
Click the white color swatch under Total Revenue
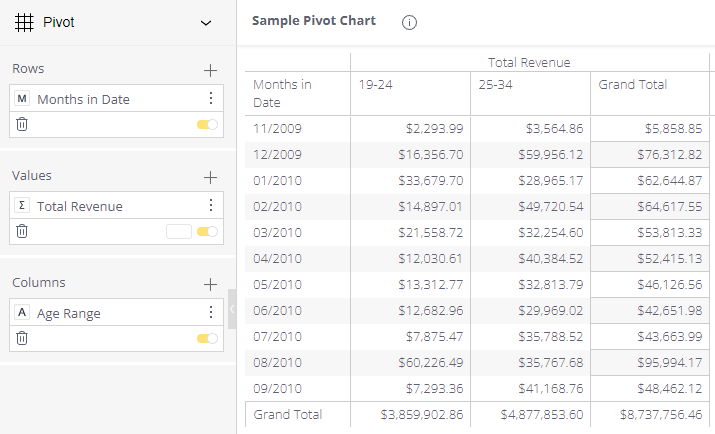(178, 231)
